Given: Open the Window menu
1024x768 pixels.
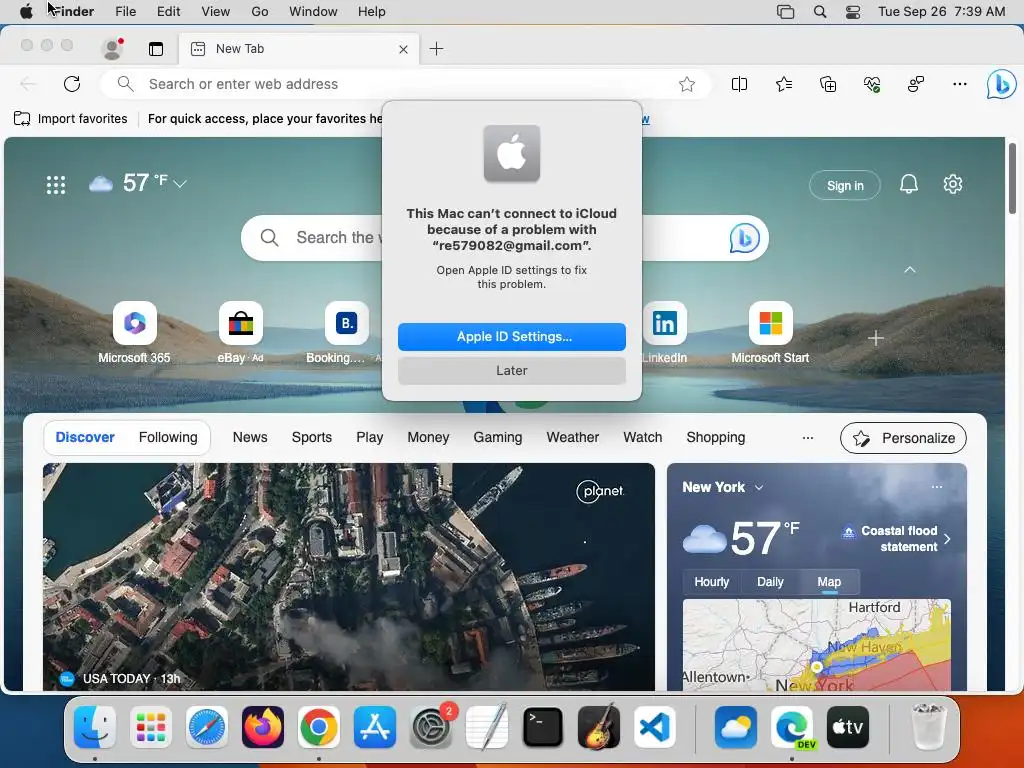Looking at the screenshot, I should coord(313,11).
